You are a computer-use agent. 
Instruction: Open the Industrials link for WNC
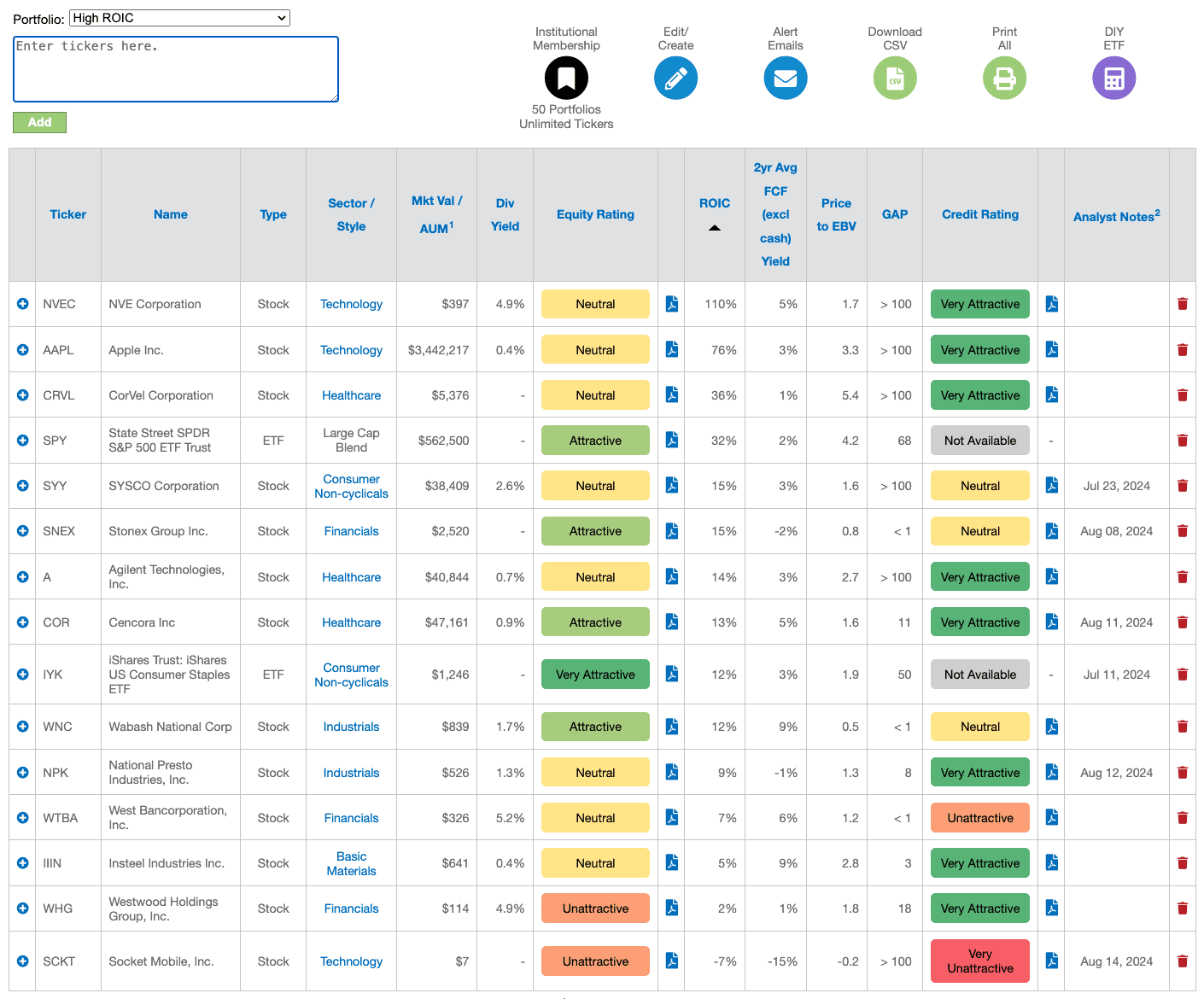pyautogui.click(x=351, y=727)
